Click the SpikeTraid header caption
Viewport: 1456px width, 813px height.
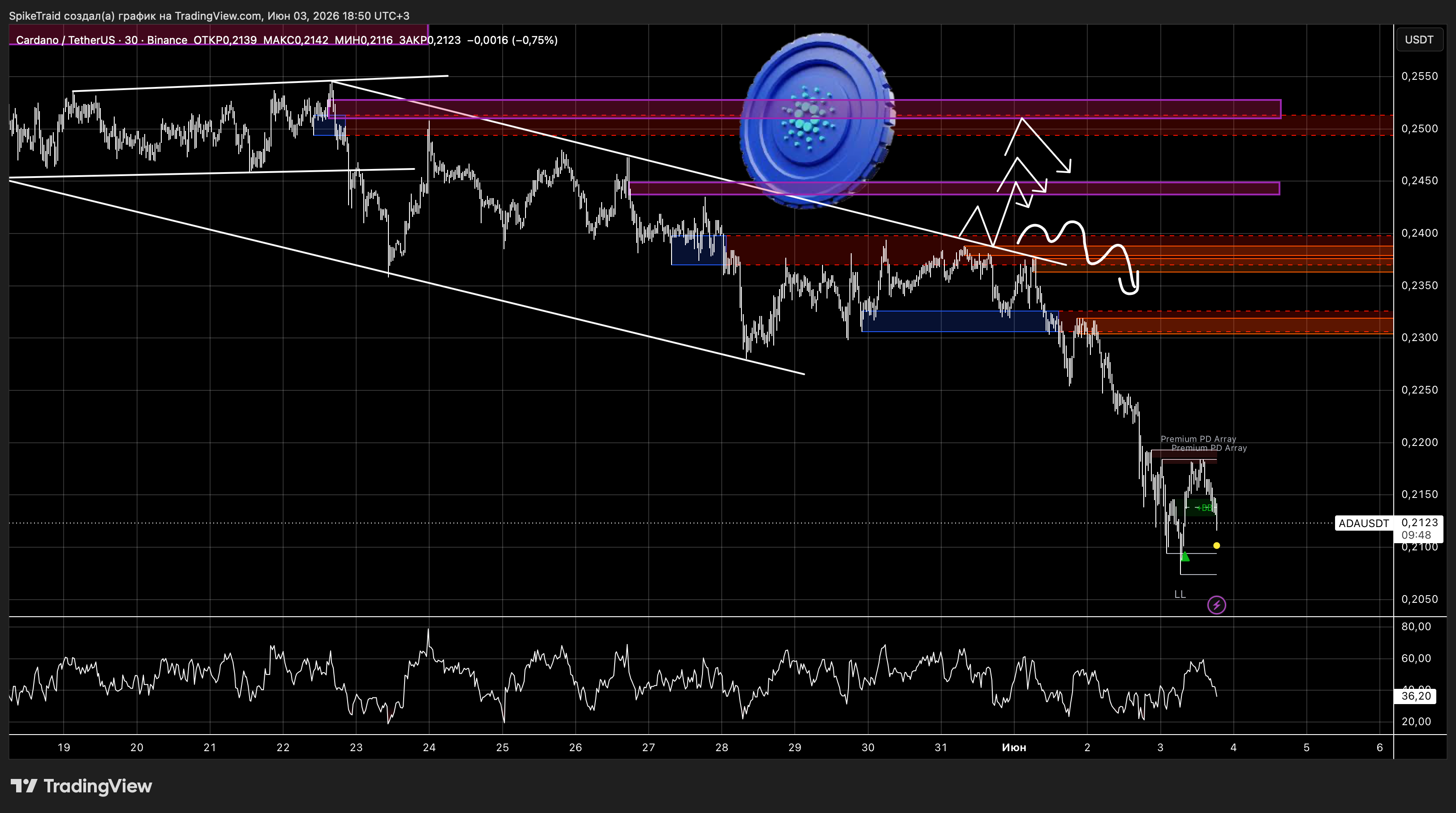(x=209, y=16)
